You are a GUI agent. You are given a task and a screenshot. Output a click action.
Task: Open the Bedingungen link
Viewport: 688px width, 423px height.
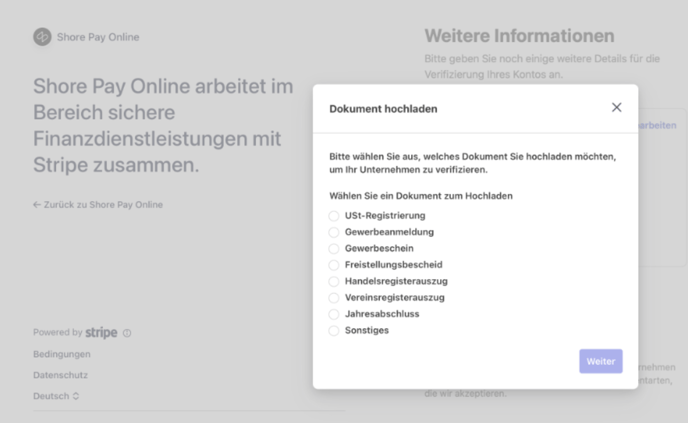(62, 354)
